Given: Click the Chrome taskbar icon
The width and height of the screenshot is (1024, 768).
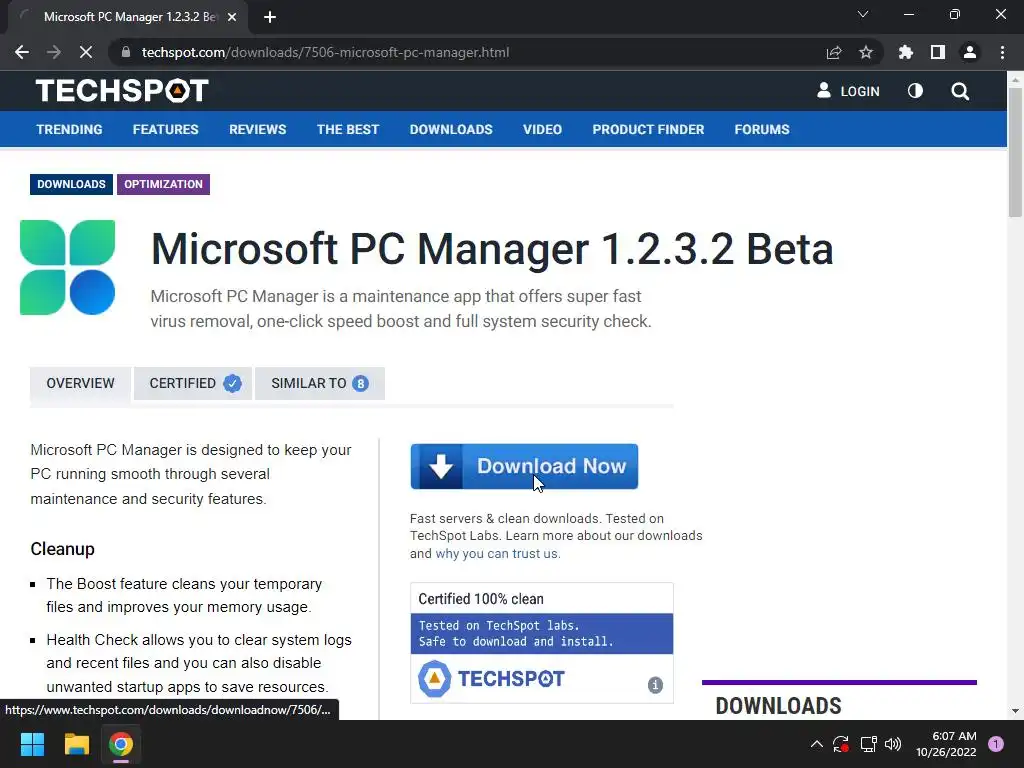Looking at the screenshot, I should coord(121,744).
